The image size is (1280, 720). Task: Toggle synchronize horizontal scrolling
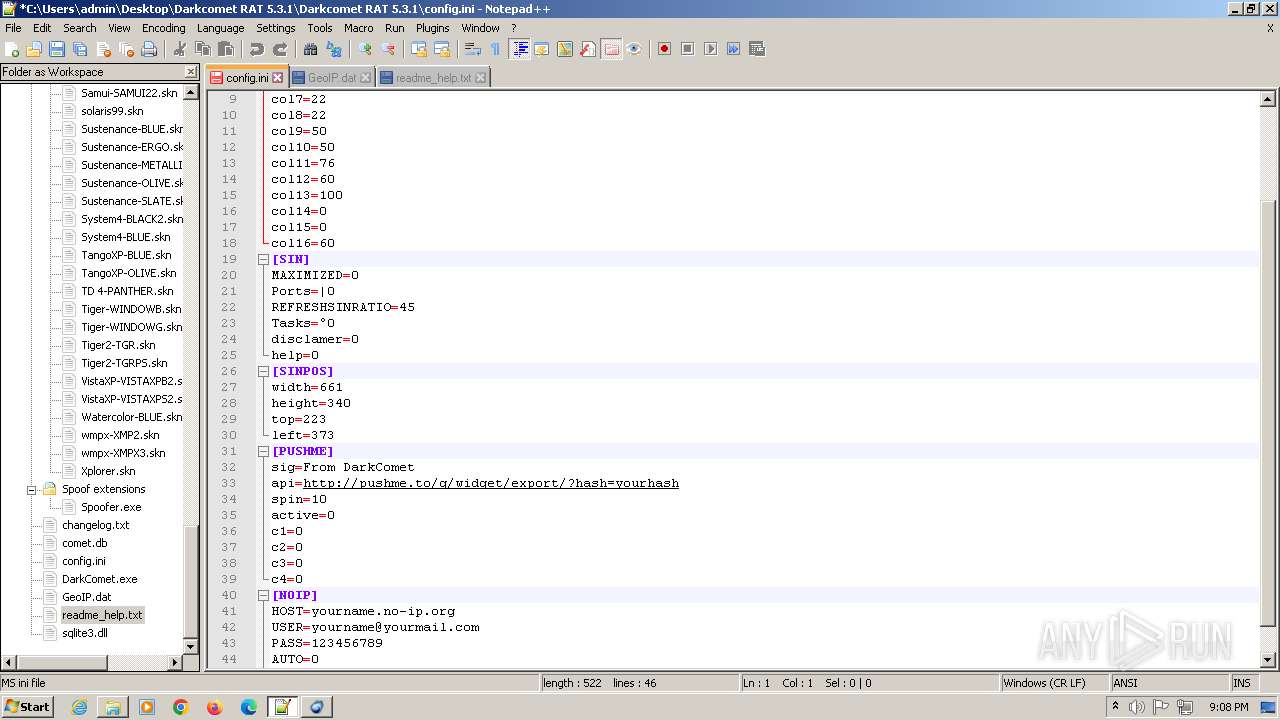(x=442, y=49)
